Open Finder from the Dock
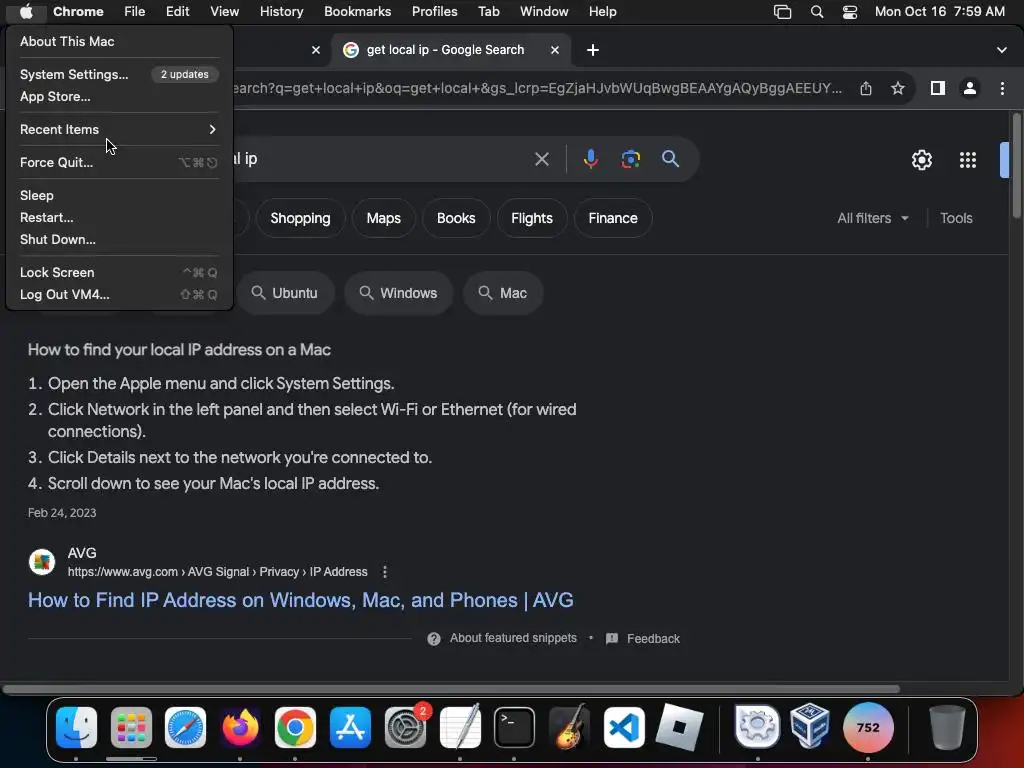Viewport: 1024px width, 768px height. [76, 727]
